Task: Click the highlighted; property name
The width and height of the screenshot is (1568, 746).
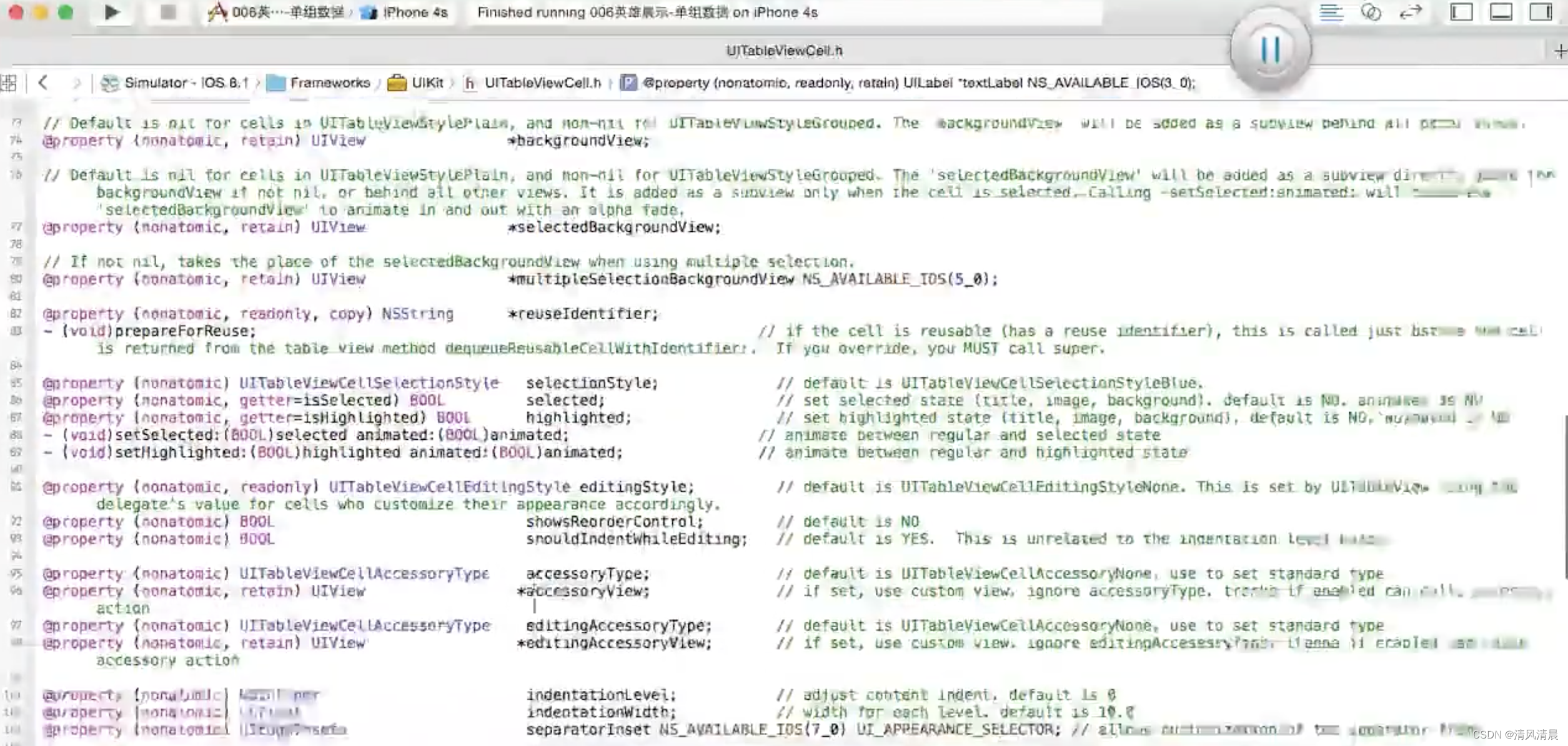Action: coord(578,418)
